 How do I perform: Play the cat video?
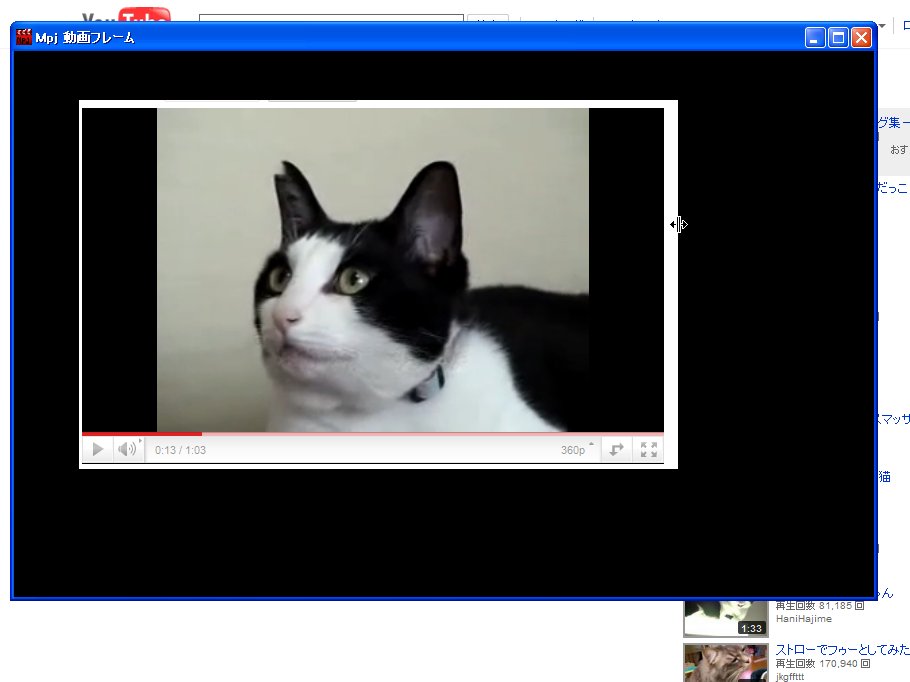(98, 449)
